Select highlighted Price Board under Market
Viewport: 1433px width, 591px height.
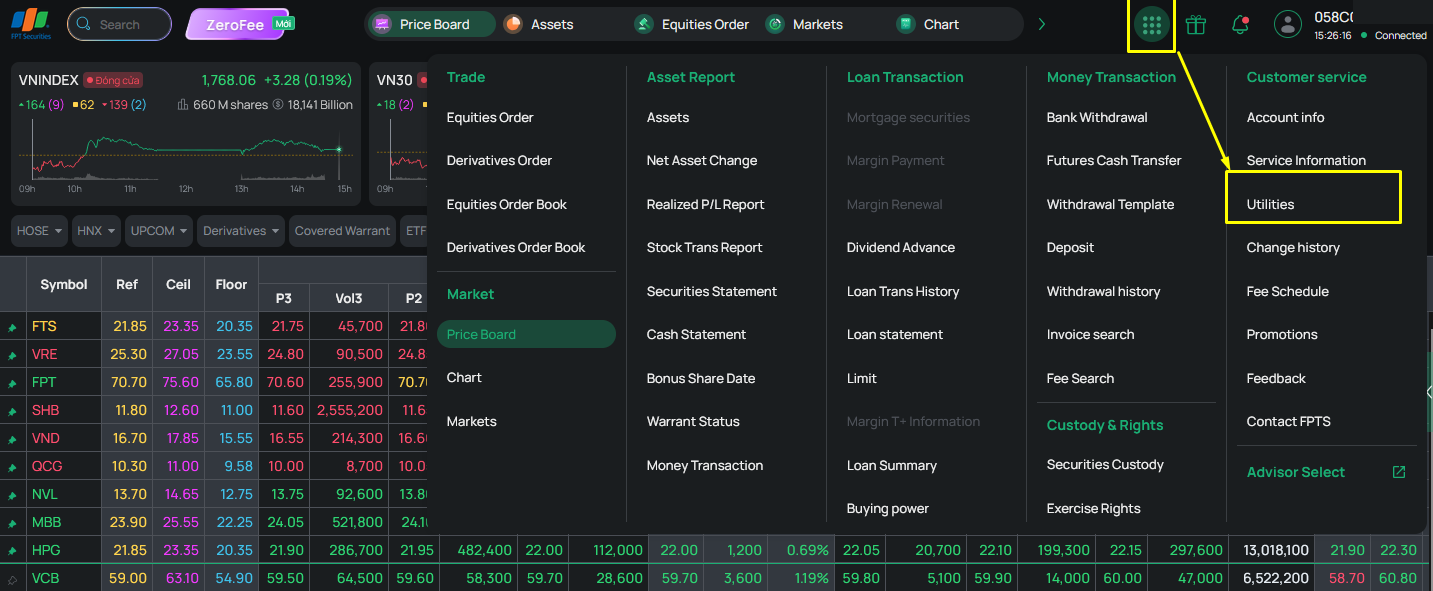tap(526, 334)
